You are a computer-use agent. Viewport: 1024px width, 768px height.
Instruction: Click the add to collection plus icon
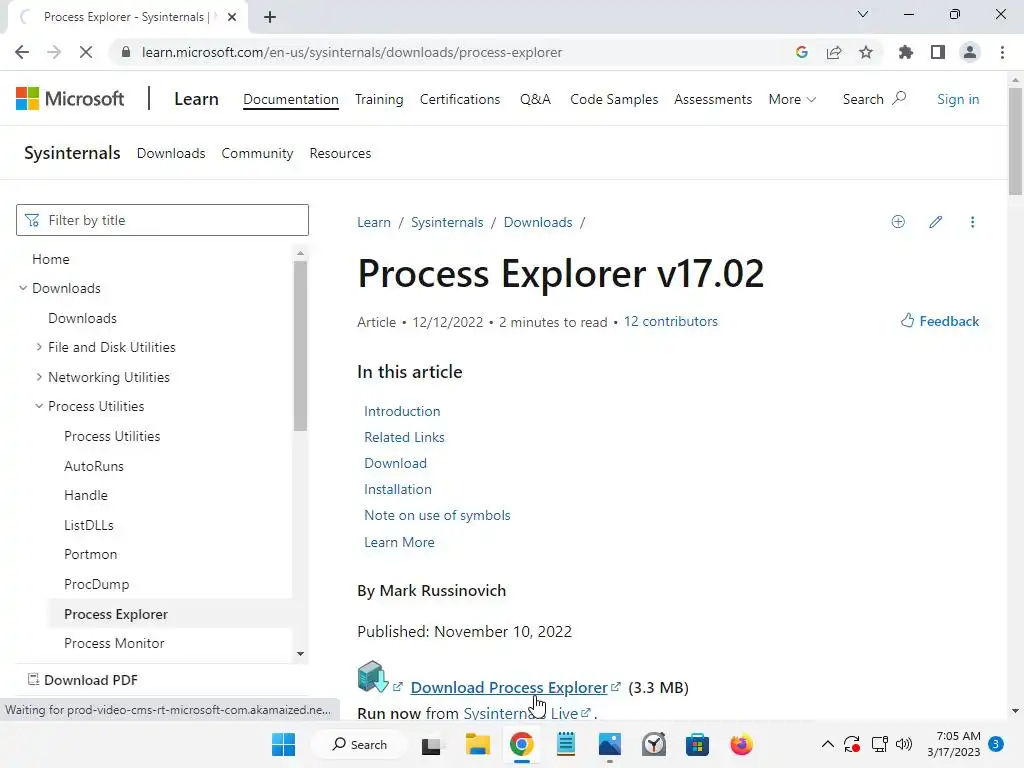pos(898,222)
